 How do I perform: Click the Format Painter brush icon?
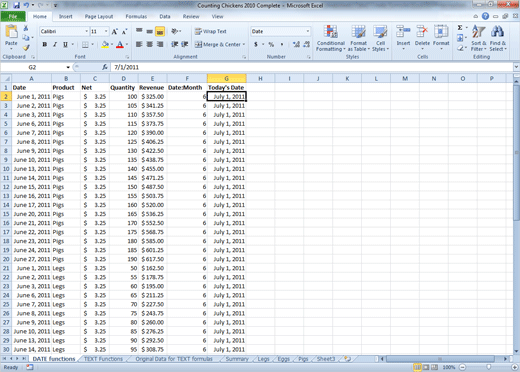pyautogui.click(x=26, y=48)
